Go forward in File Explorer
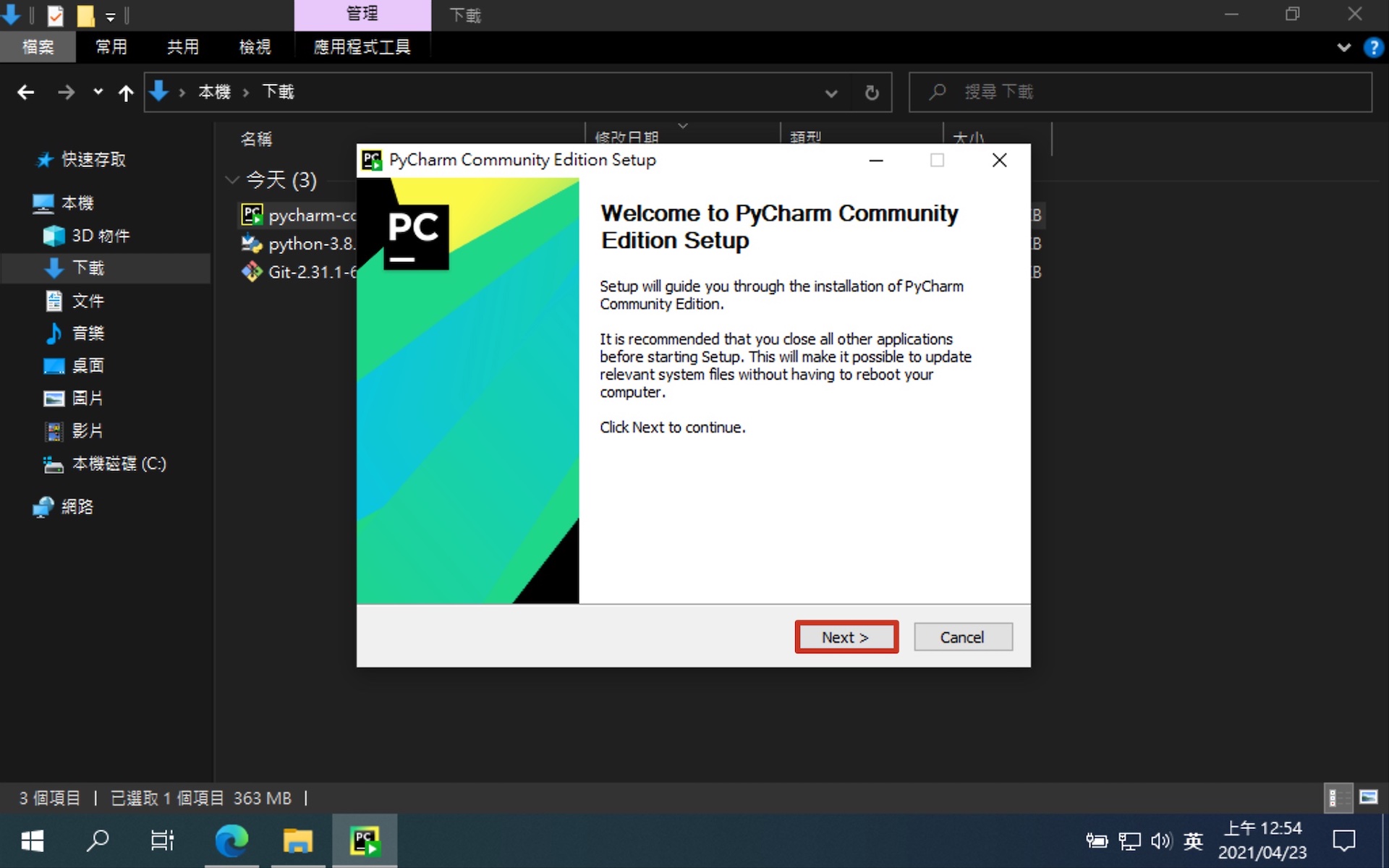 coord(66,92)
